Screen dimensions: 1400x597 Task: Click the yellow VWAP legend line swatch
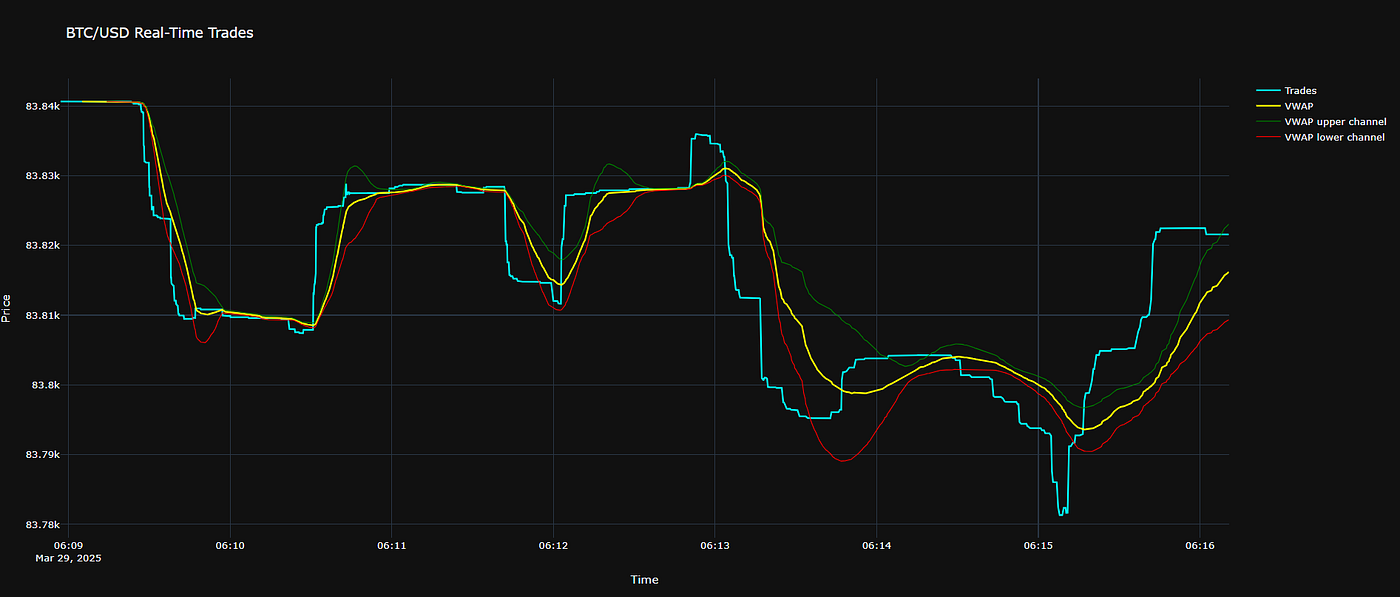(1266, 106)
